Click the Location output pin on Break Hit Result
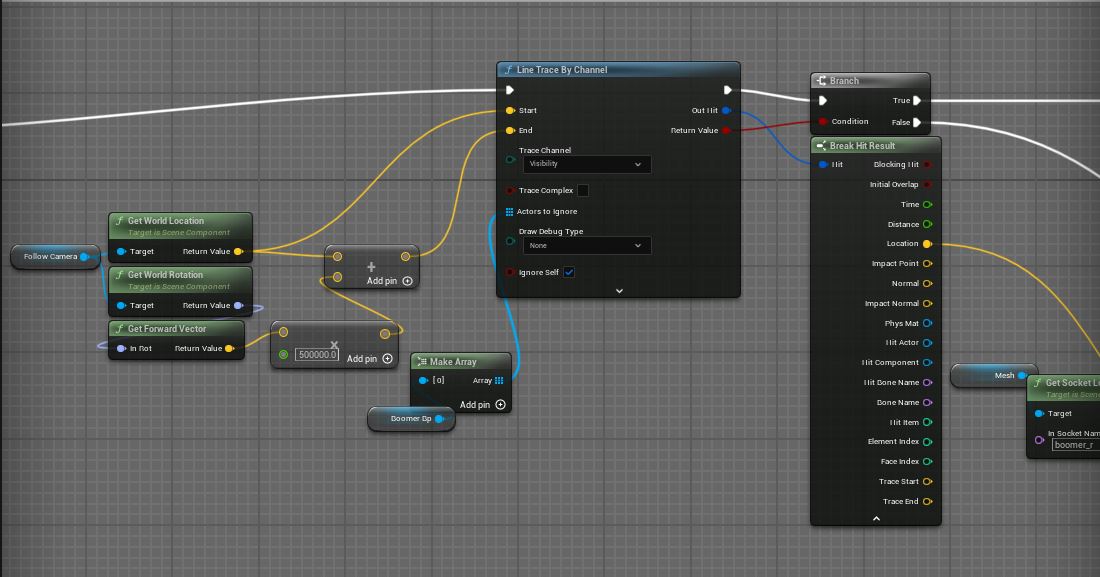The image size is (1100, 577). (927, 244)
